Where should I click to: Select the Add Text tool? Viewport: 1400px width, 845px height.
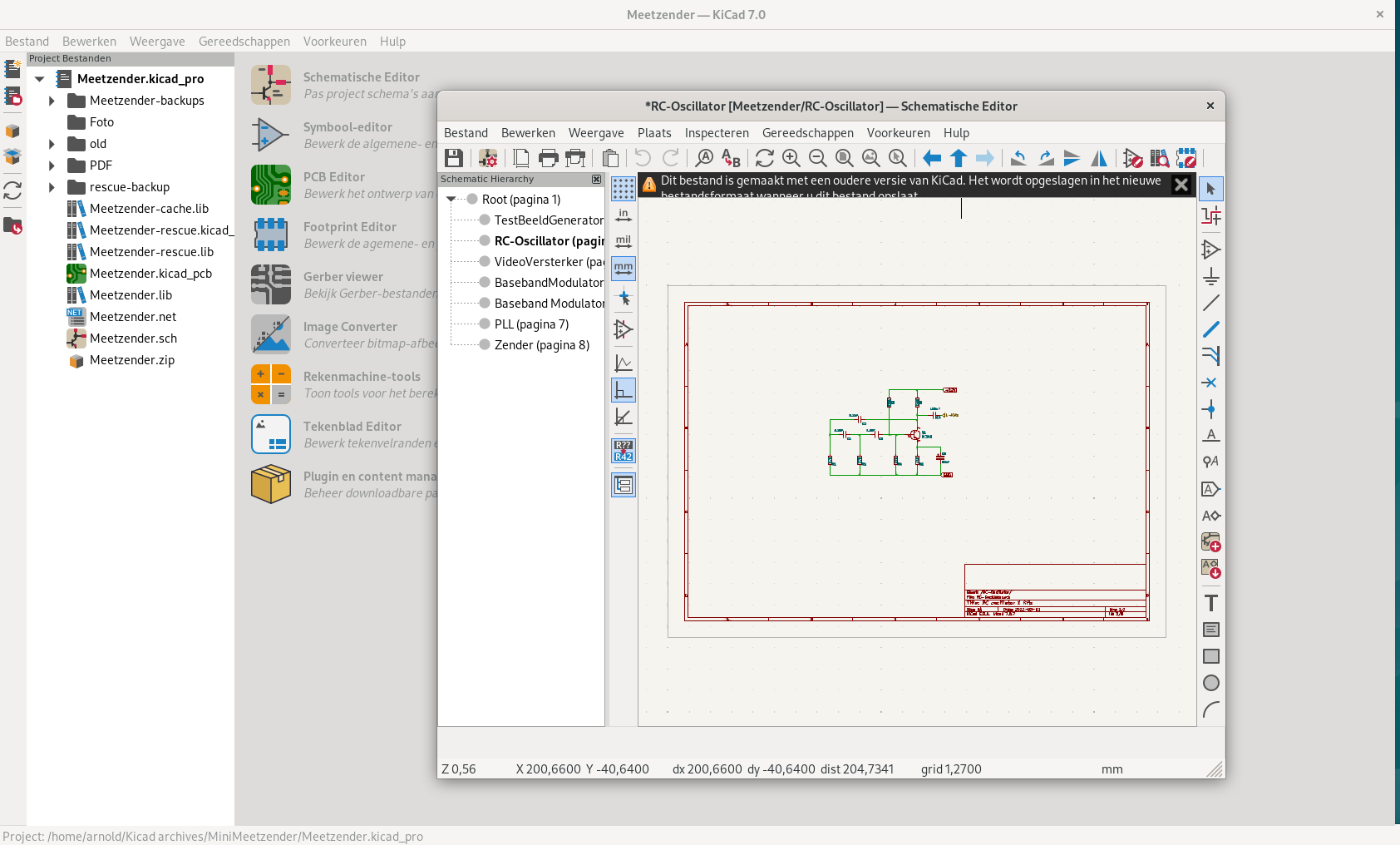pos(1211,603)
